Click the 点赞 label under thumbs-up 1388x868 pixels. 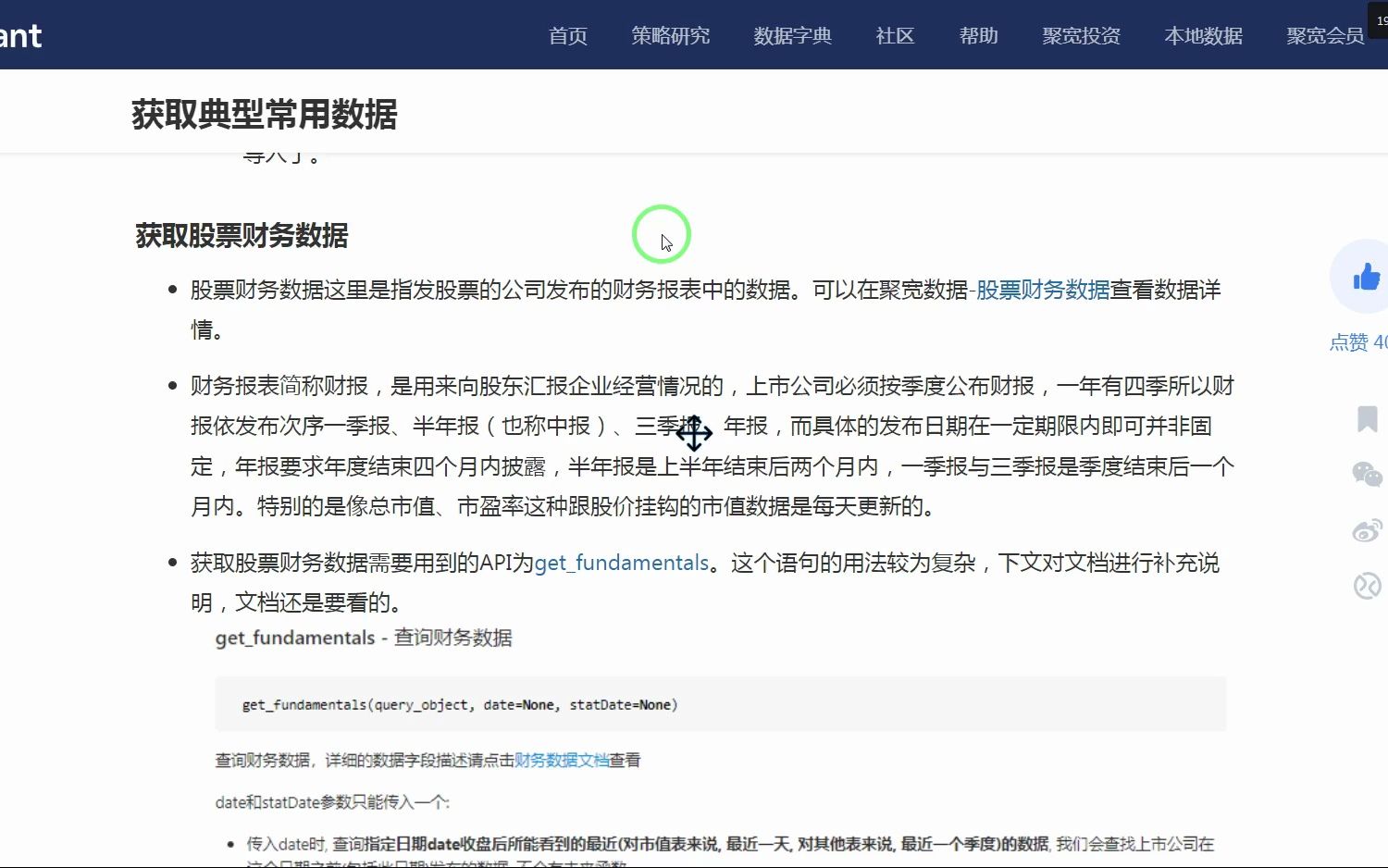(x=1357, y=342)
